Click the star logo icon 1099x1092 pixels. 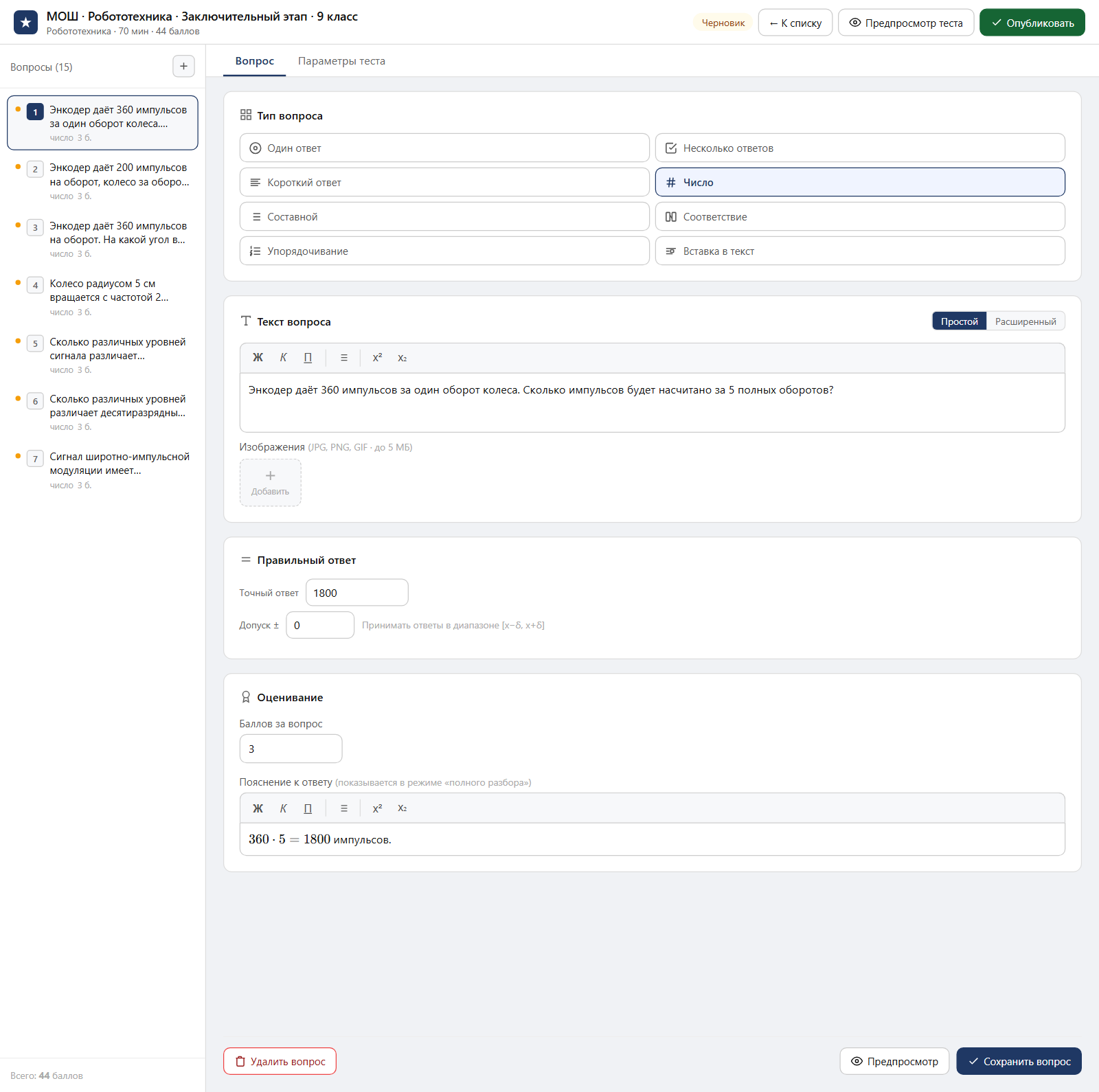pos(25,23)
